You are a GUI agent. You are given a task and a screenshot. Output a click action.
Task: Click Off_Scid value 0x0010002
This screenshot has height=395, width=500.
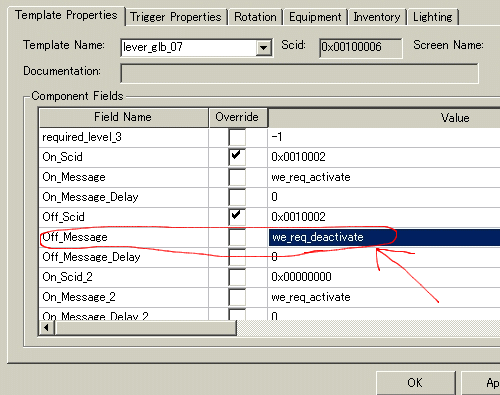click(298, 217)
